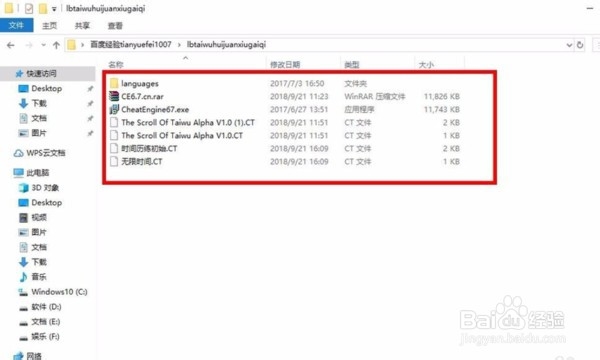Click the 快速访问 star icon

[x=19, y=73]
